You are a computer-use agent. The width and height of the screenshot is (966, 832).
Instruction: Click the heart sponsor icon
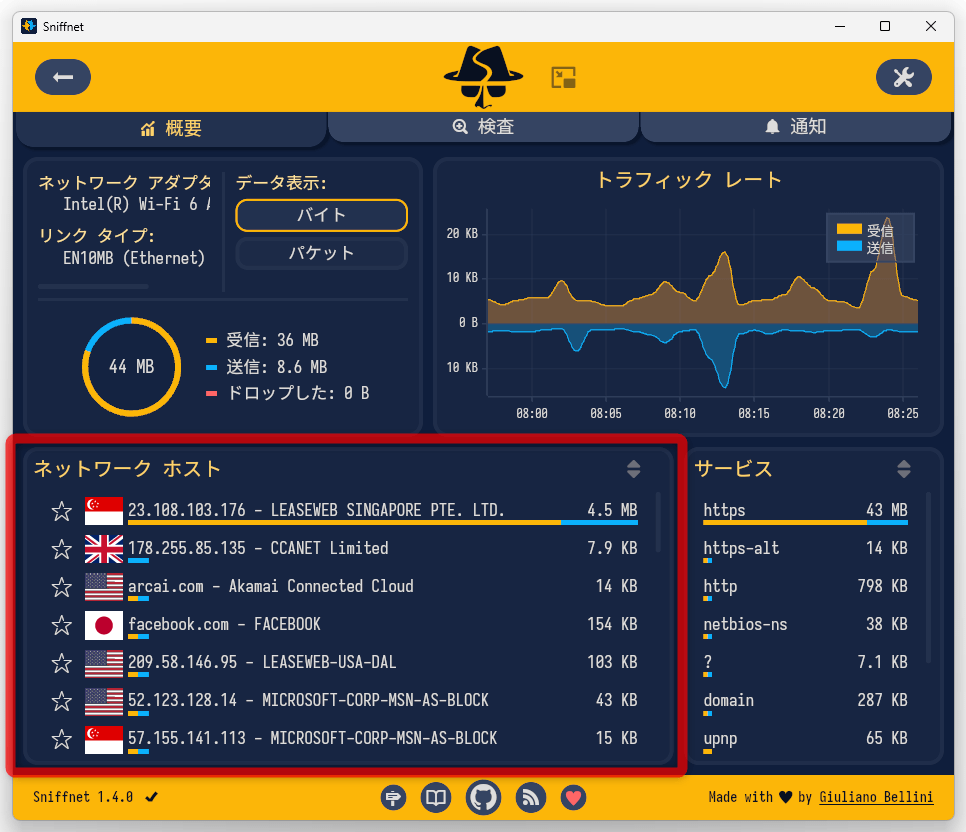pyautogui.click(x=574, y=797)
